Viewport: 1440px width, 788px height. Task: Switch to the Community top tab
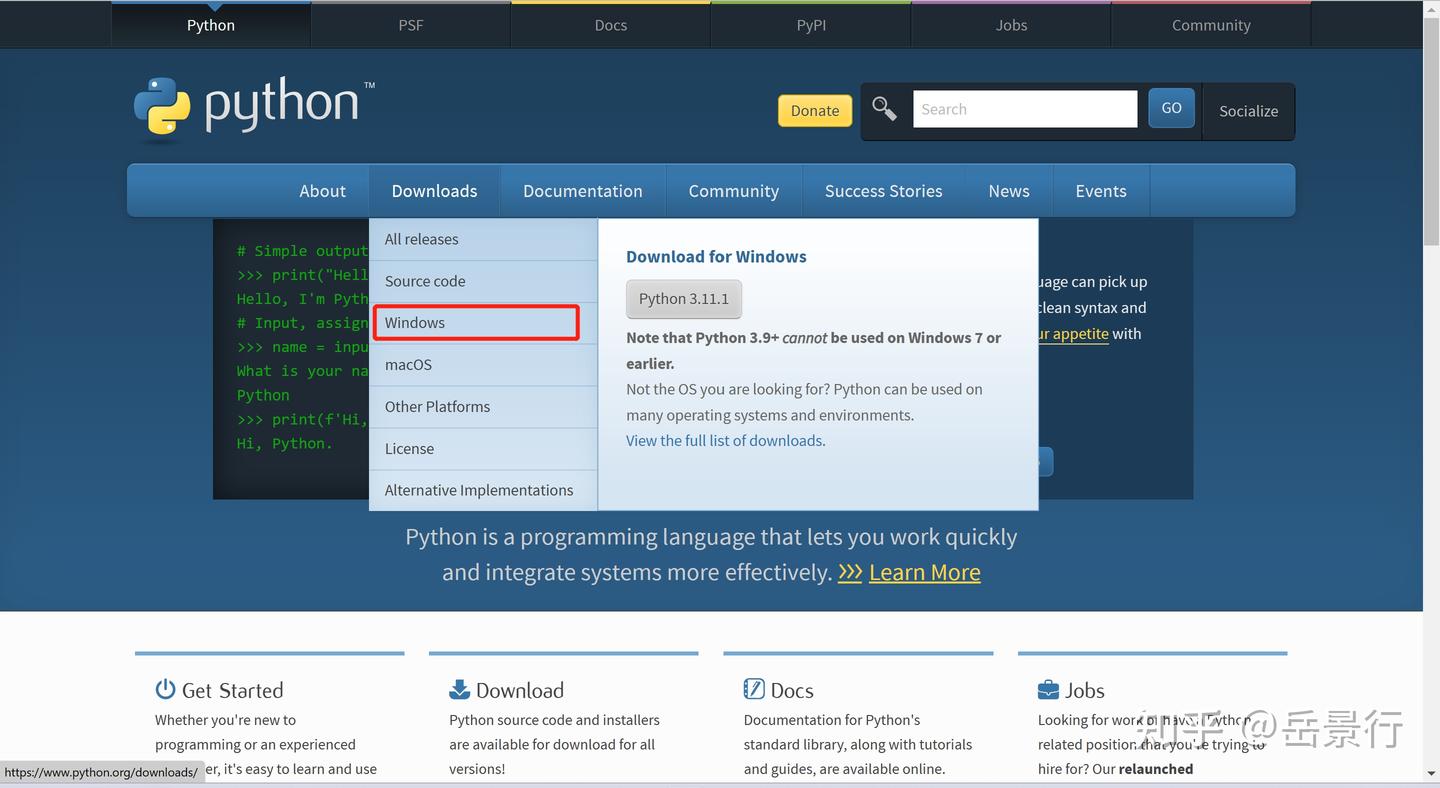[x=1210, y=24]
